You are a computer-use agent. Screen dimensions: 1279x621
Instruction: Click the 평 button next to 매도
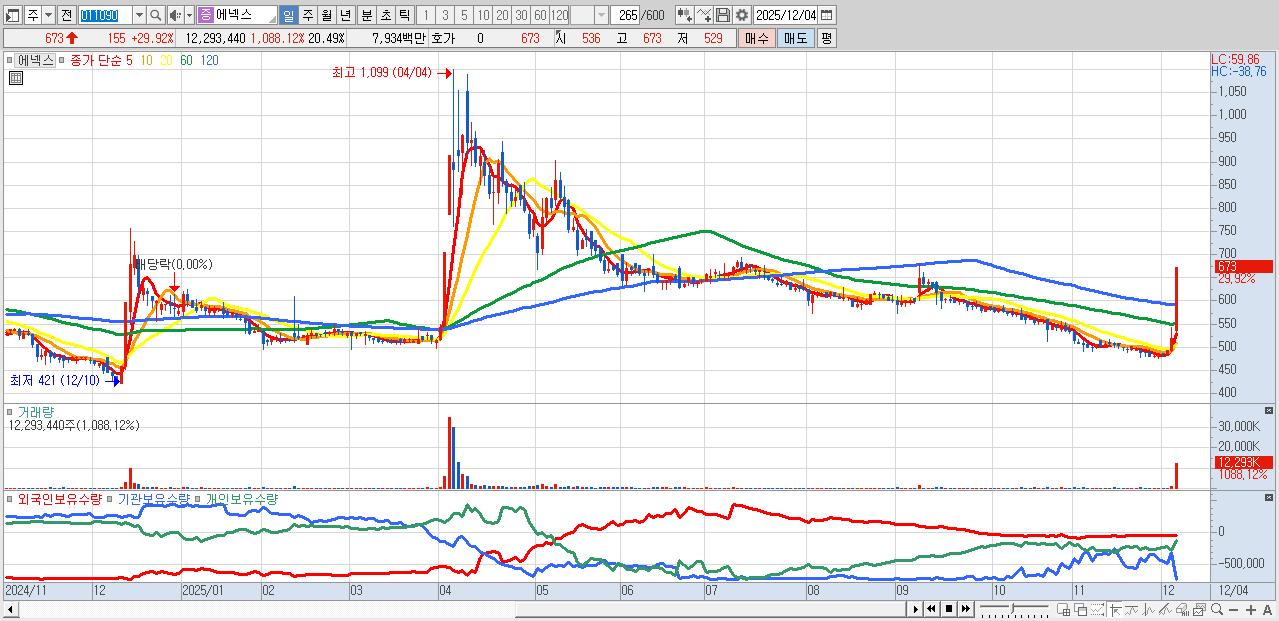pos(826,38)
